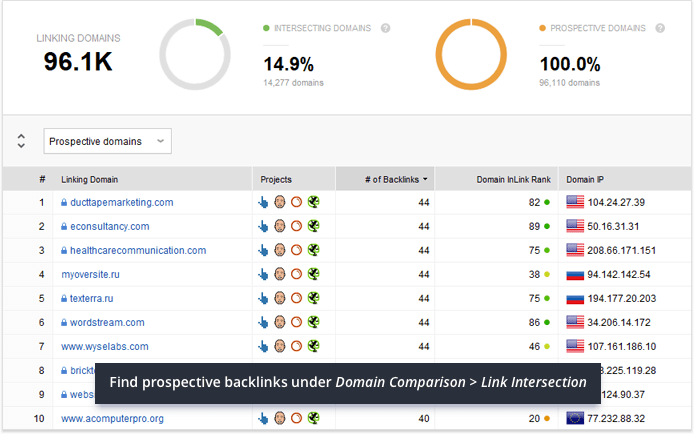The height and width of the screenshot is (434, 694).
Task: Open www.wyselabs.com link
Action: point(105,346)
